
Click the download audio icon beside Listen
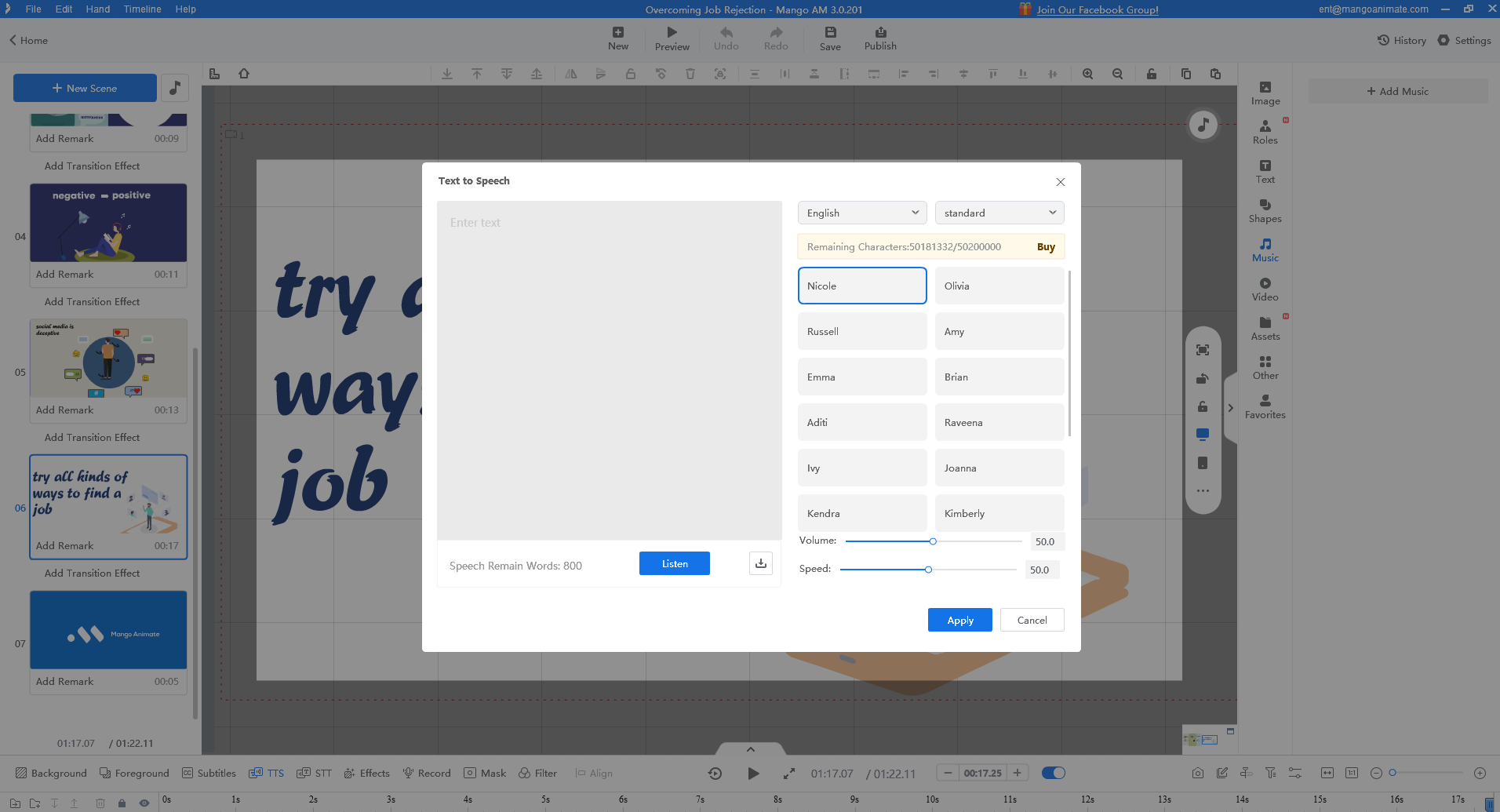760,563
